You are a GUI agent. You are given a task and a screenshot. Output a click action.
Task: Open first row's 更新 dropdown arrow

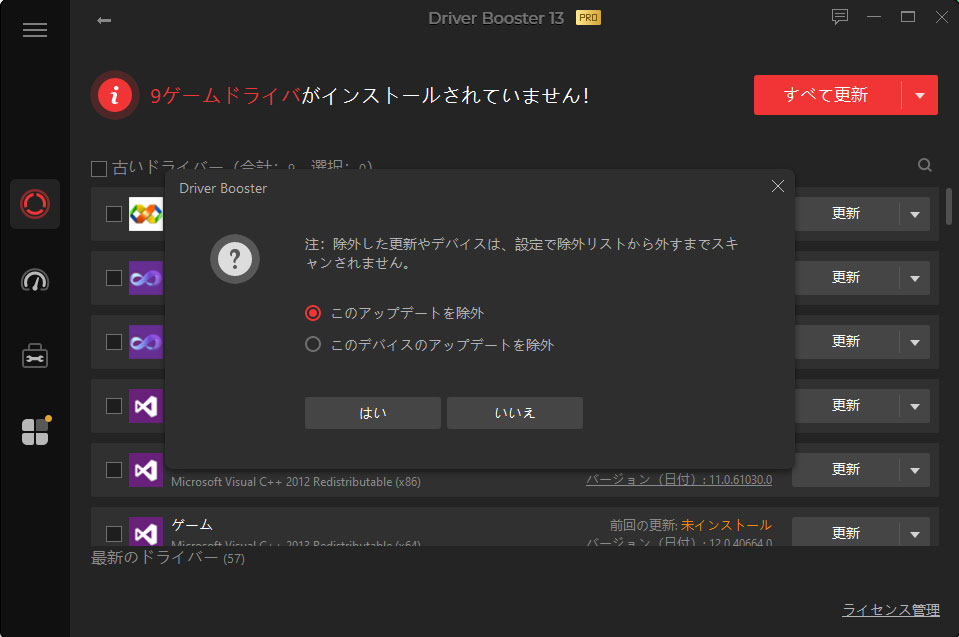(x=915, y=215)
